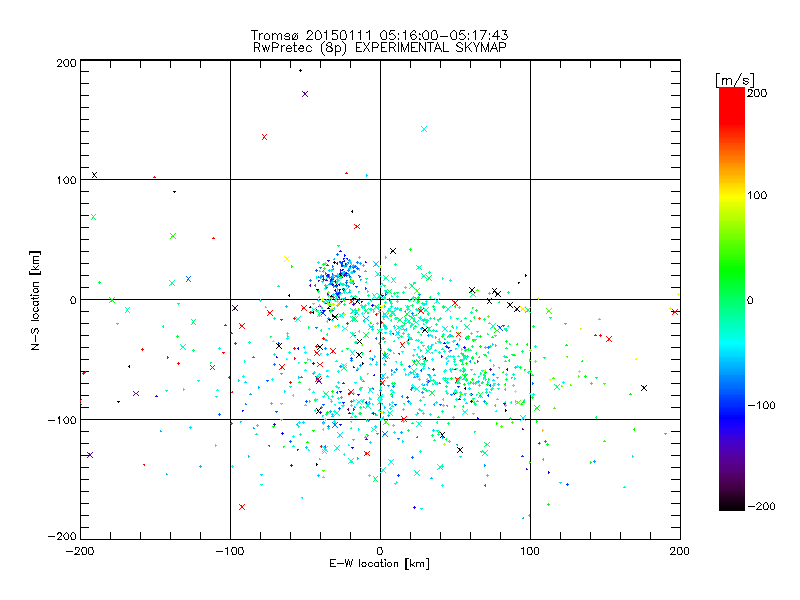Click the colorbar label "100"
800x600 pixels.
tap(757, 195)
